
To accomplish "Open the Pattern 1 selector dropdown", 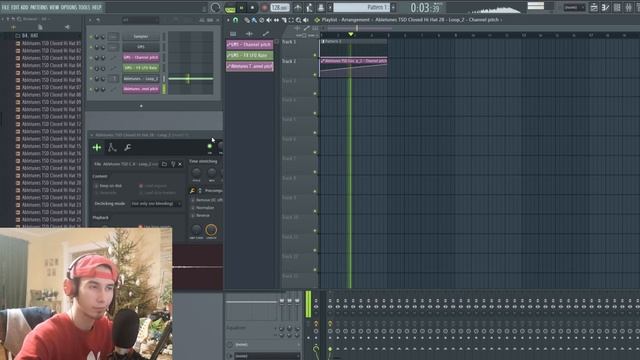I will click(362, 7).
